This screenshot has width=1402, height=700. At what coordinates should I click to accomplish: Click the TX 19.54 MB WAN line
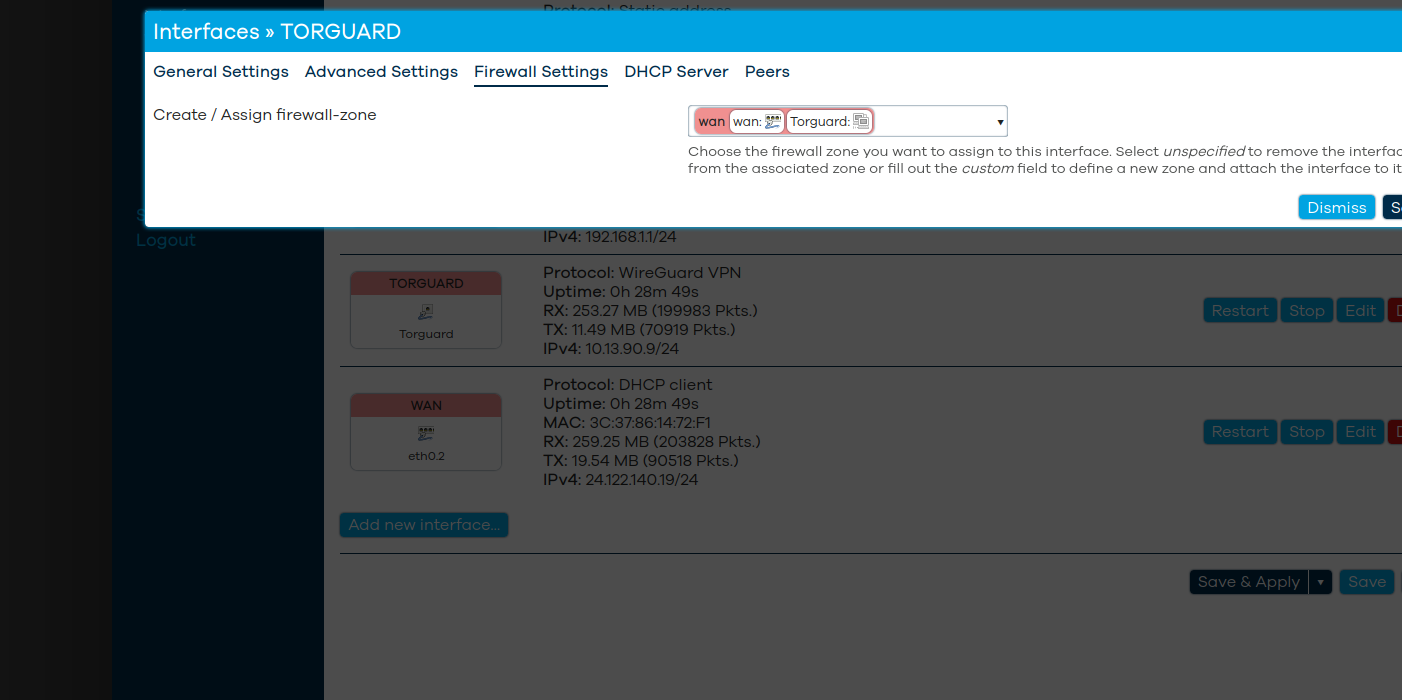point(641,461)
